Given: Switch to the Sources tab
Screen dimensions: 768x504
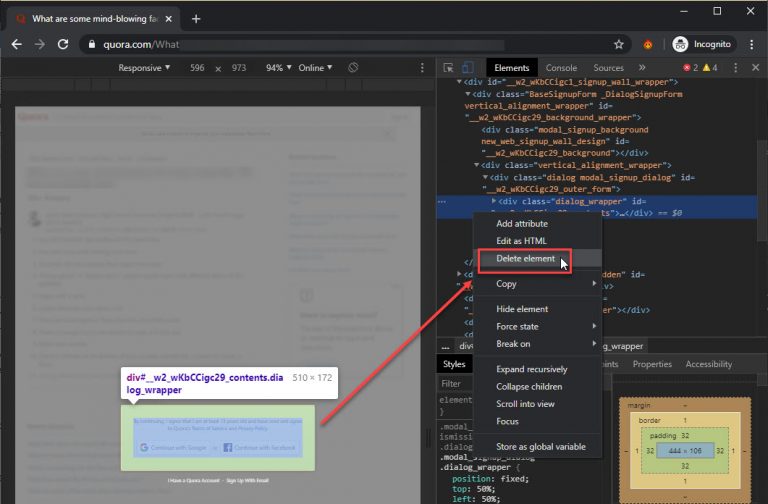Looking at the screenshot, I should click(x=608, y=68).
